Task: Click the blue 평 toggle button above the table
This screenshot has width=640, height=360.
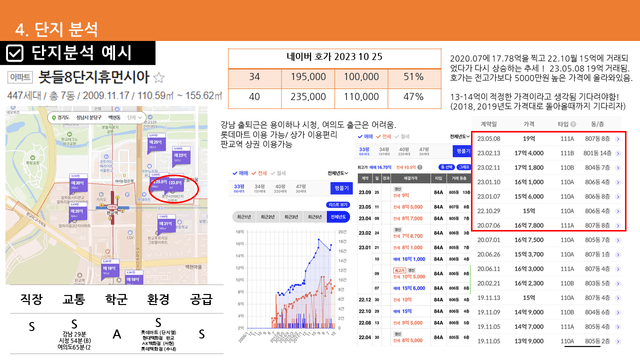Action: point(462,151)
